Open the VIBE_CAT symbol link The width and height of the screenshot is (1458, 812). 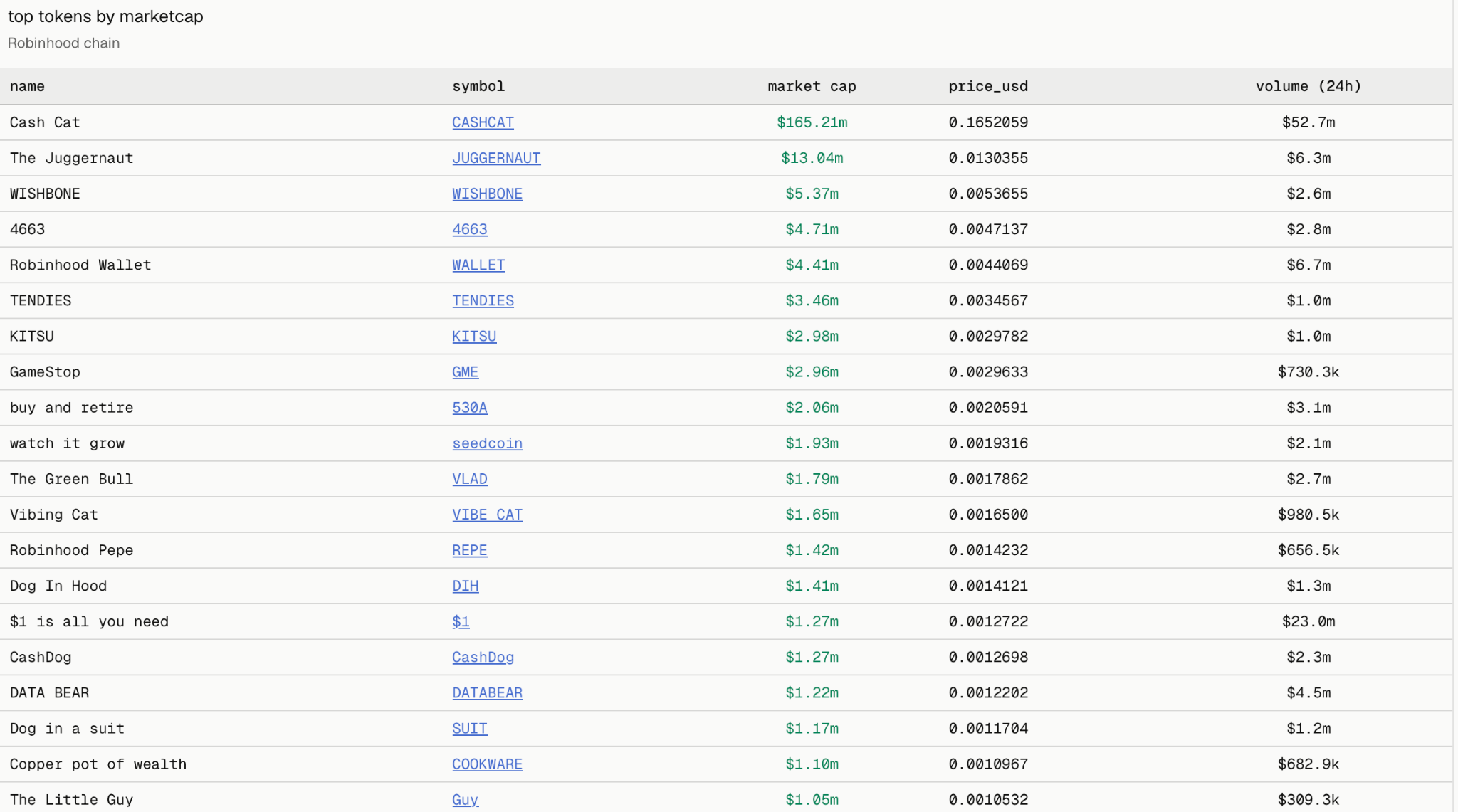coord(487,515)
